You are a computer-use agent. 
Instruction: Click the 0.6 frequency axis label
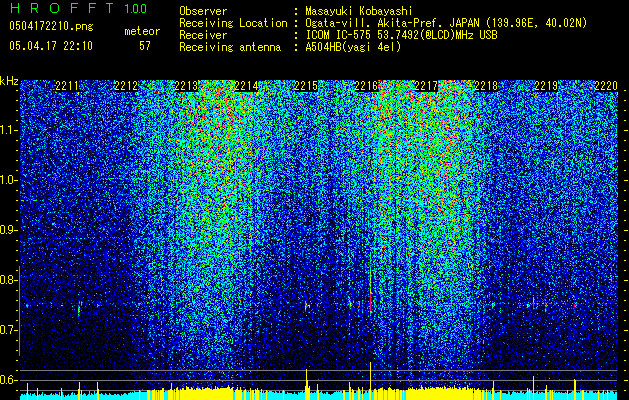coord(8,380)
